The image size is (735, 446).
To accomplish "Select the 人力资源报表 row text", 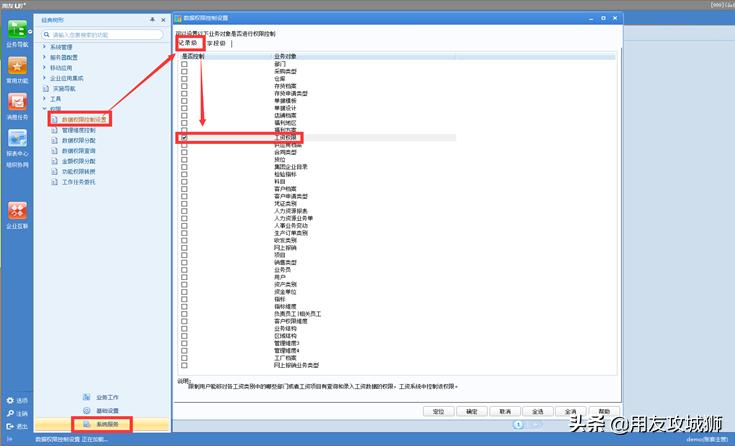I will [x=291, y=211].
